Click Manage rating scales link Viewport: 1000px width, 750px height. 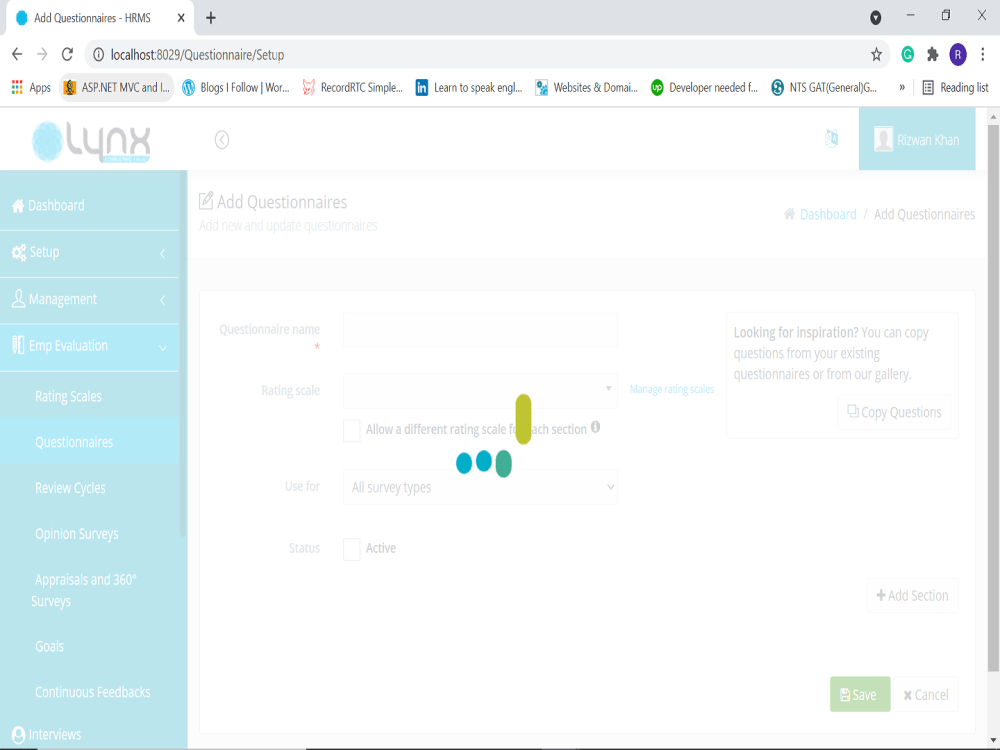pyautogui.click(x=672, y=389)
